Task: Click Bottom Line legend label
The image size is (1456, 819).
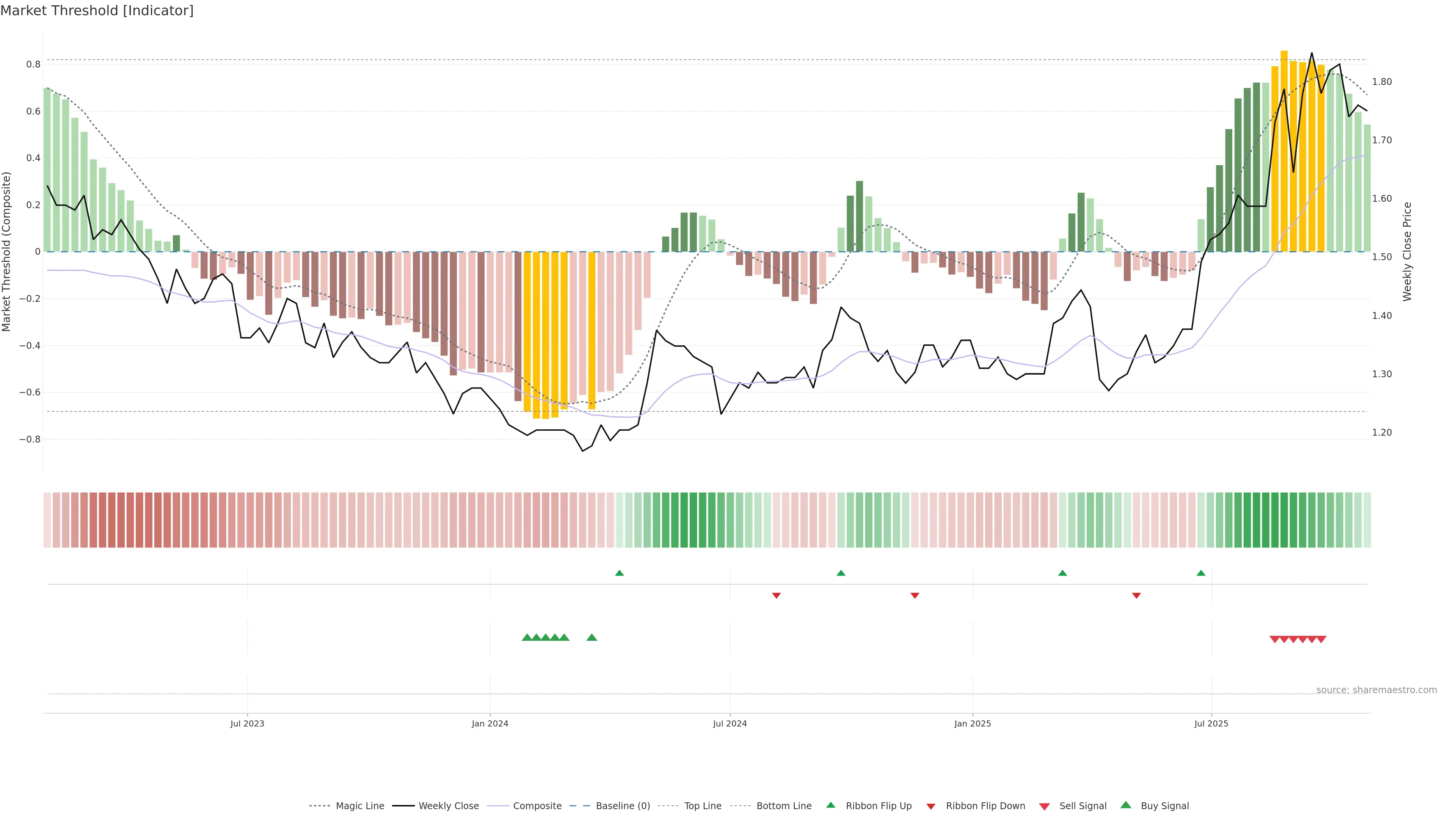Action: click(783, 806)
